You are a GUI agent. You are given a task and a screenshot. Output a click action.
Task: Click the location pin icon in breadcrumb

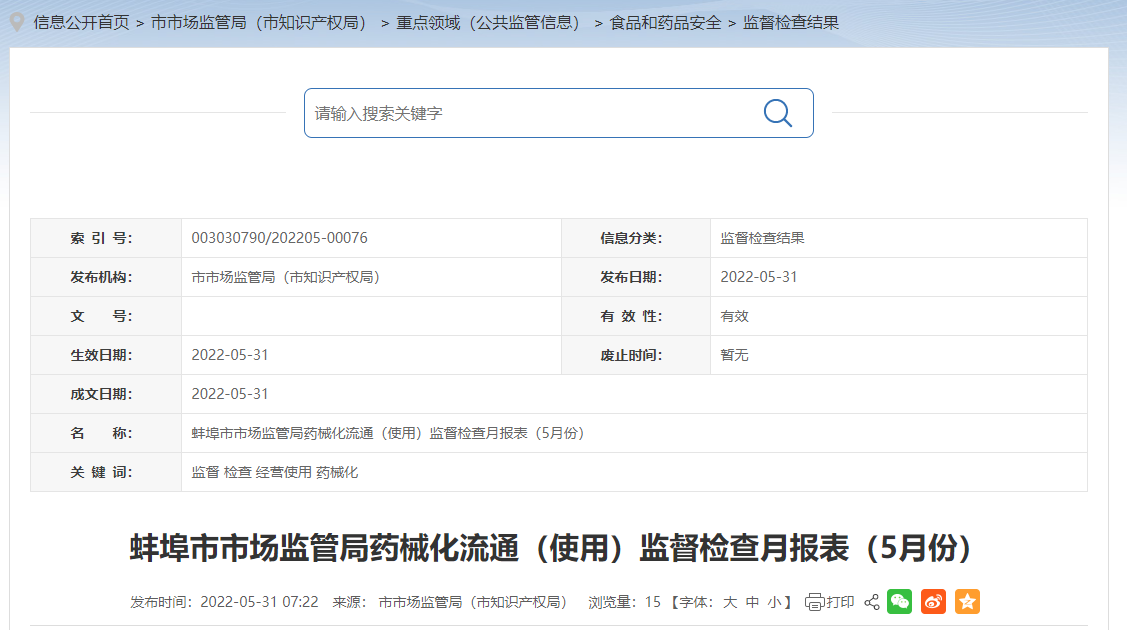[17, 22]
